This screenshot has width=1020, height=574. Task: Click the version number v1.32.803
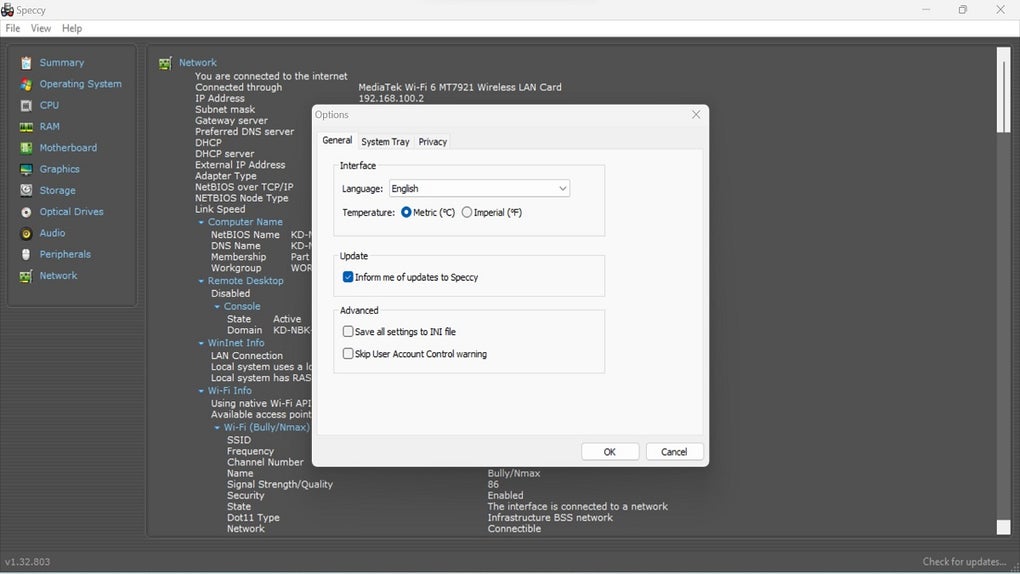coord(27,562)
